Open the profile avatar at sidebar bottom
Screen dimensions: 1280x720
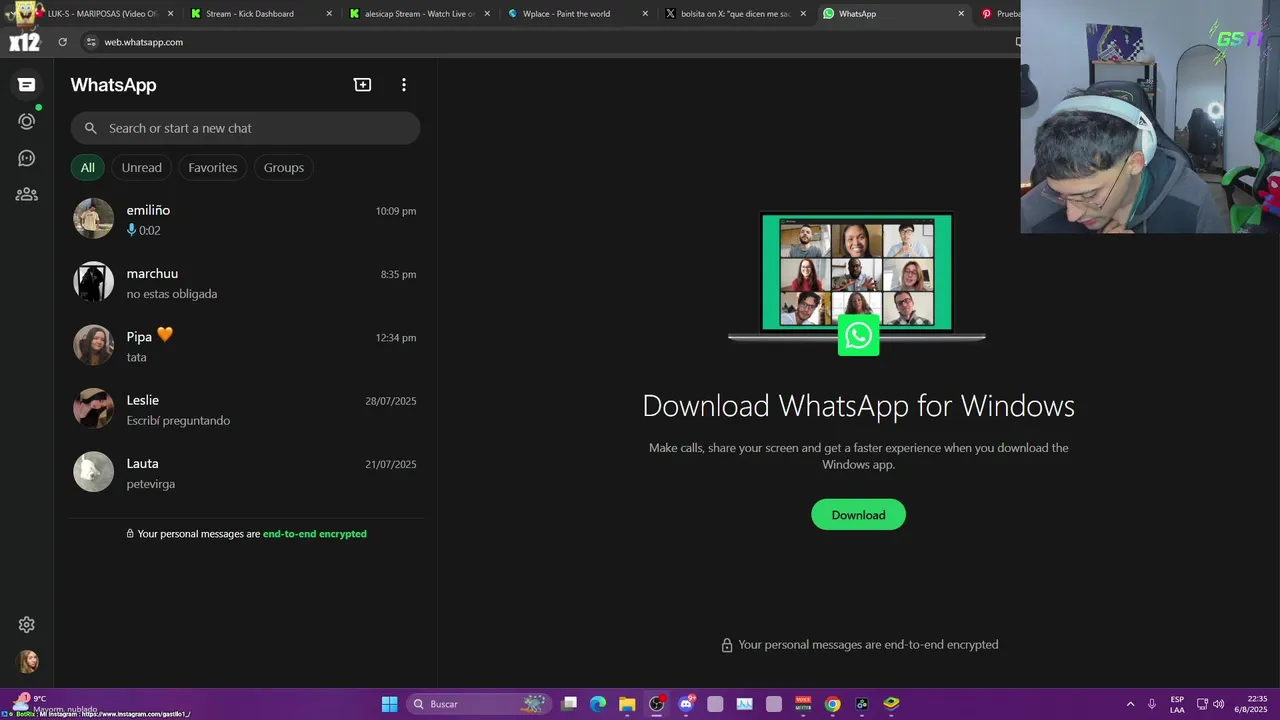click(27, 661)
